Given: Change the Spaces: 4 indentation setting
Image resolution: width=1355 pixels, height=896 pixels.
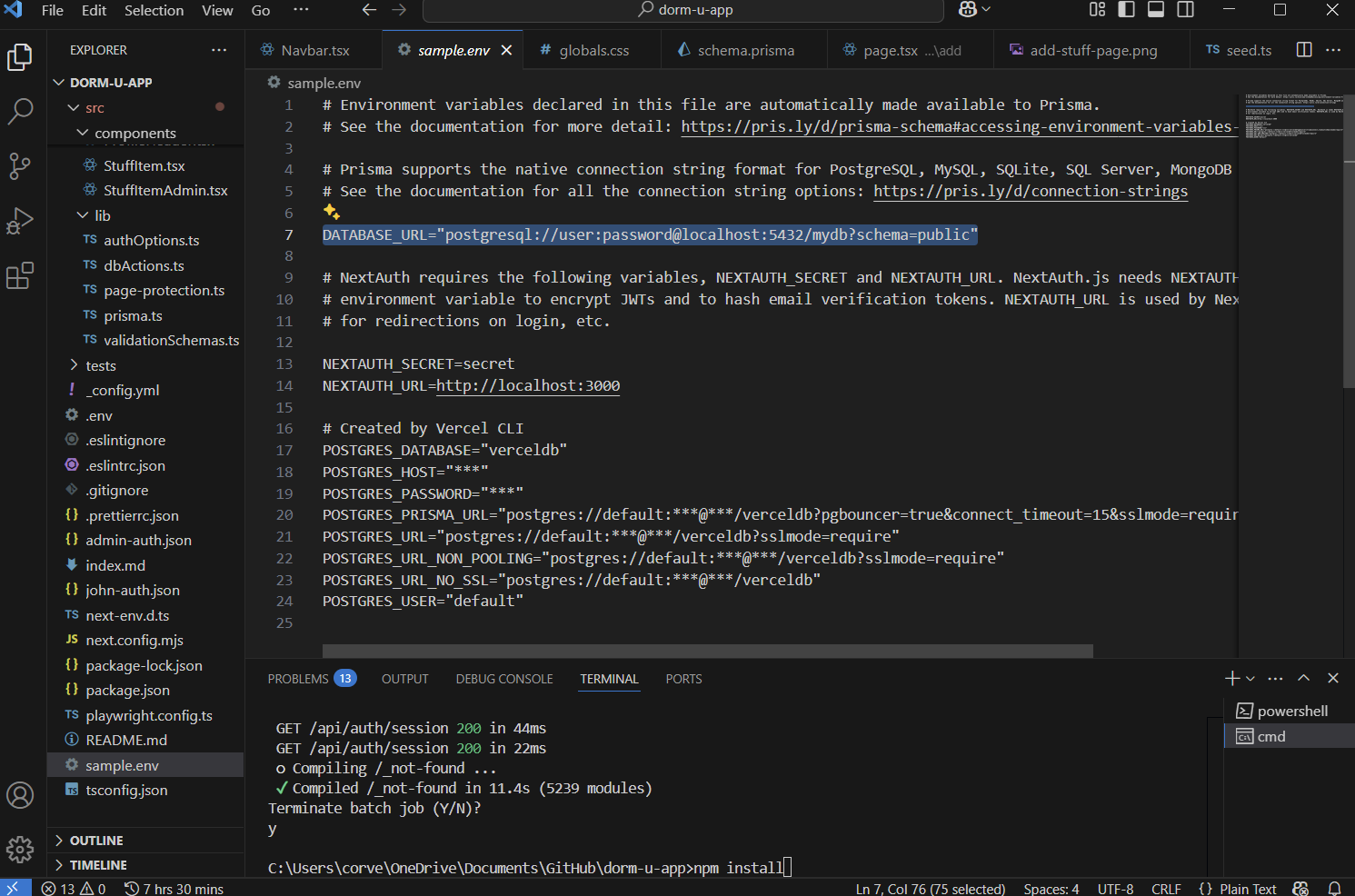Looking at the screenshot, I should click(1051, 888).
